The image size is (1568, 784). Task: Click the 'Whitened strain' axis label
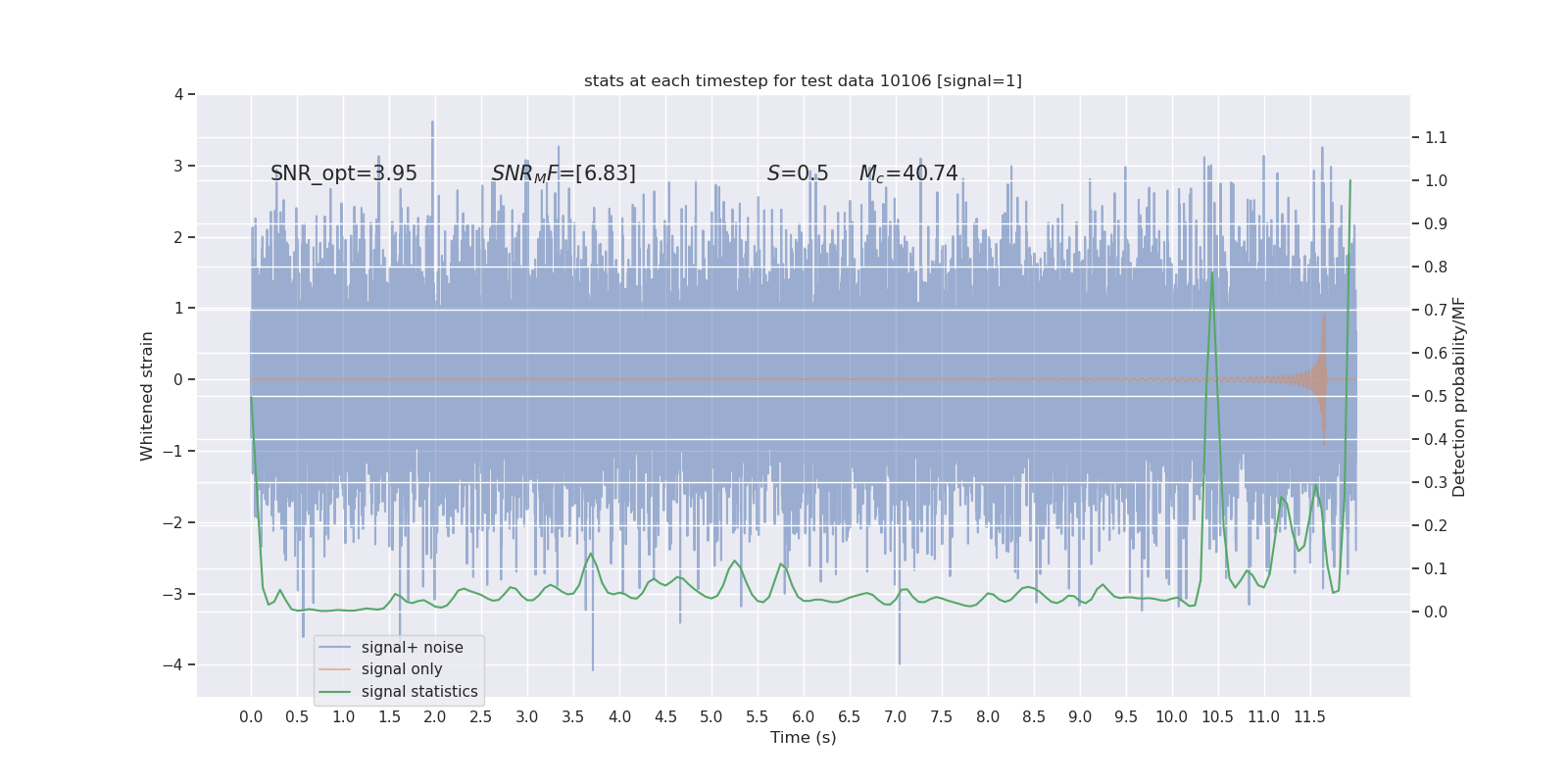point(147,396)
